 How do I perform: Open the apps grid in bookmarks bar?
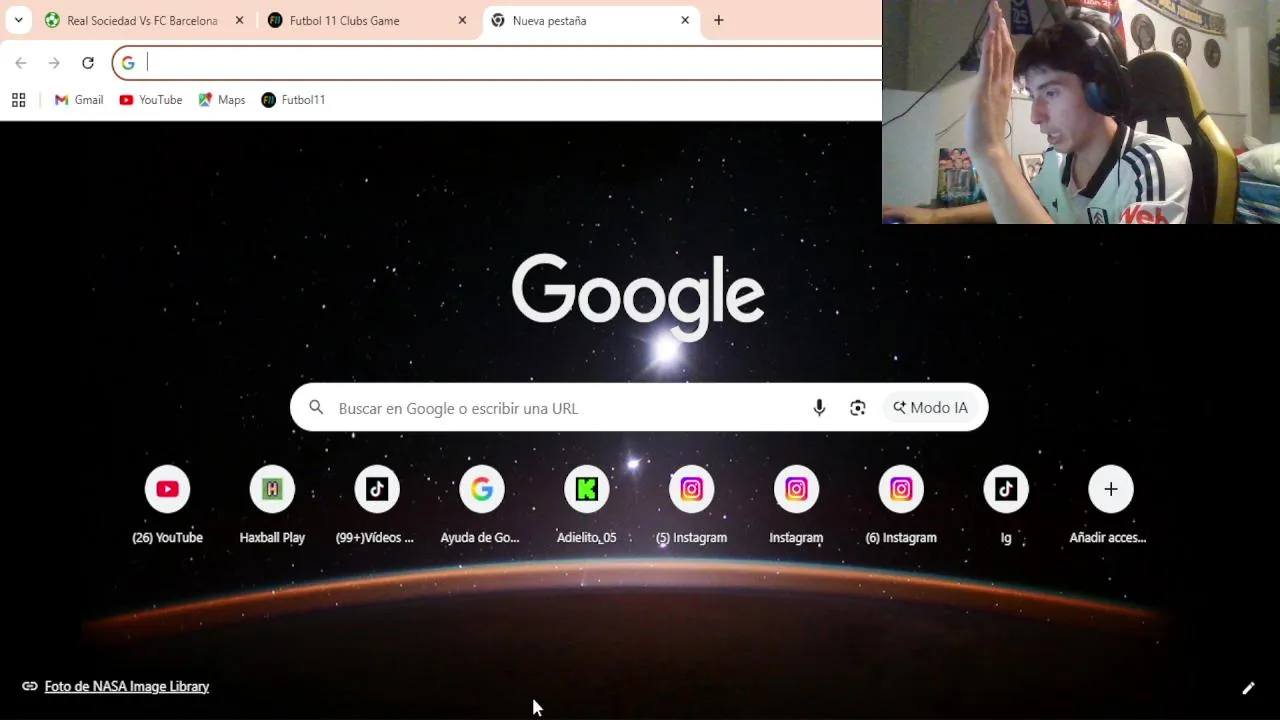click(18, 100)
